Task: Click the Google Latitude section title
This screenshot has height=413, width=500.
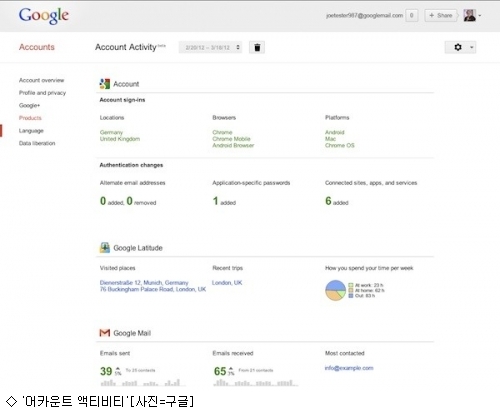Action: tap(138, 248)
